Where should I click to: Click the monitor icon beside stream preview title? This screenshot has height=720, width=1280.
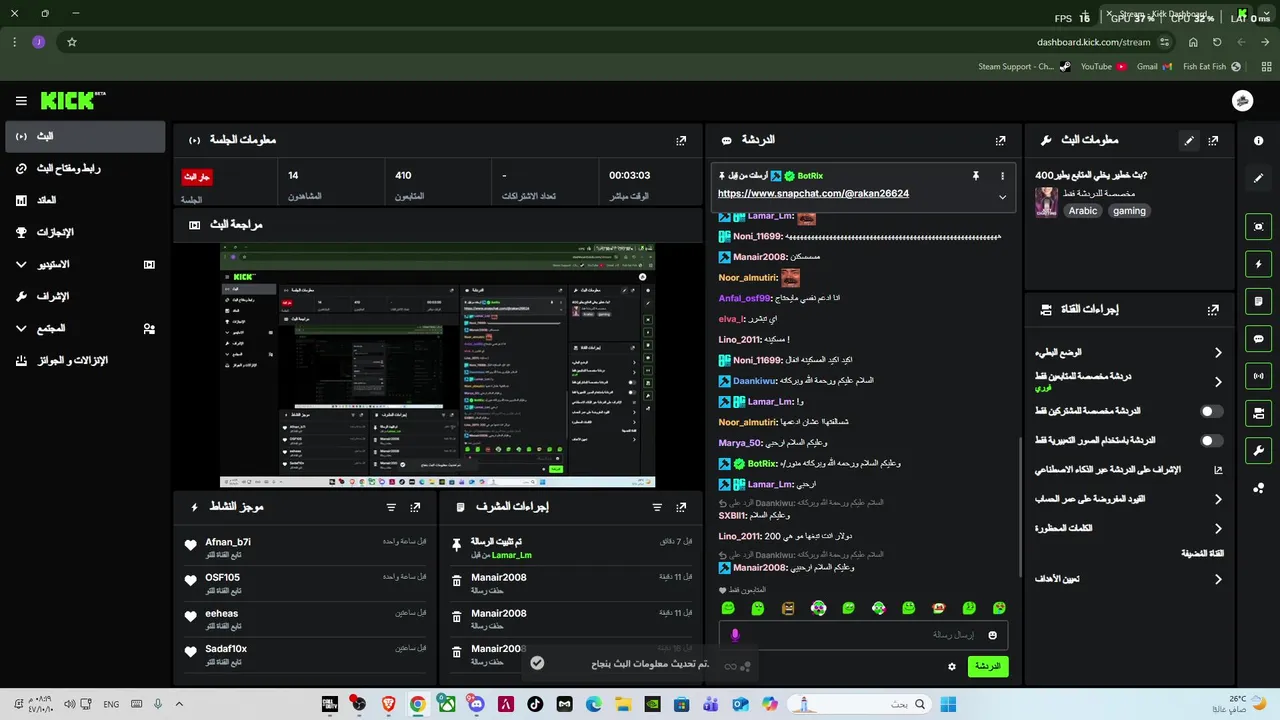[195, 225]
